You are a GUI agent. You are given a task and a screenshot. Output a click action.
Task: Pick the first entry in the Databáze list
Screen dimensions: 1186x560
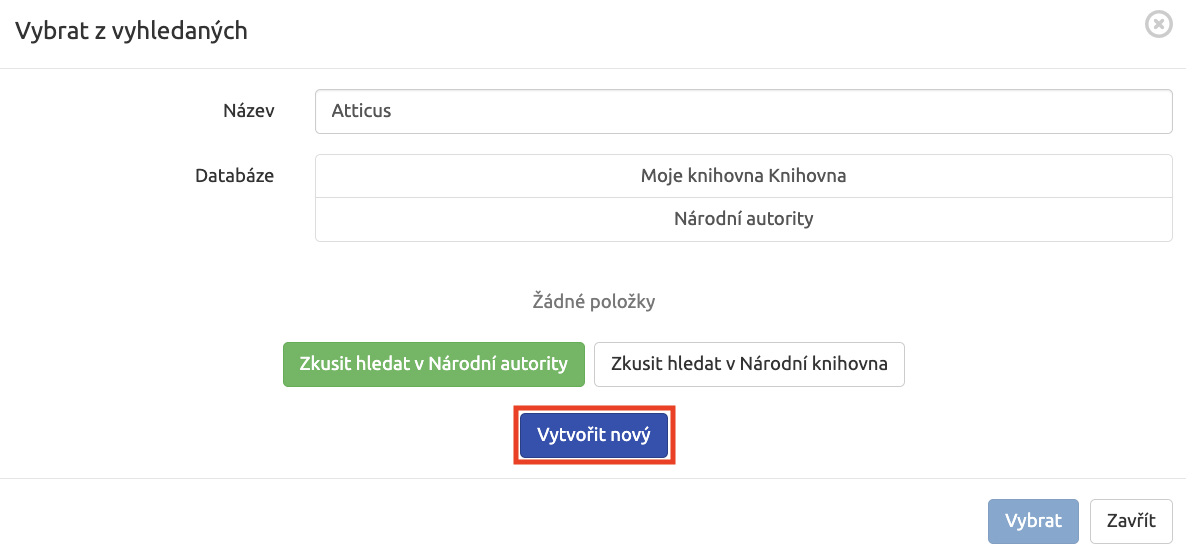point(744,176)
